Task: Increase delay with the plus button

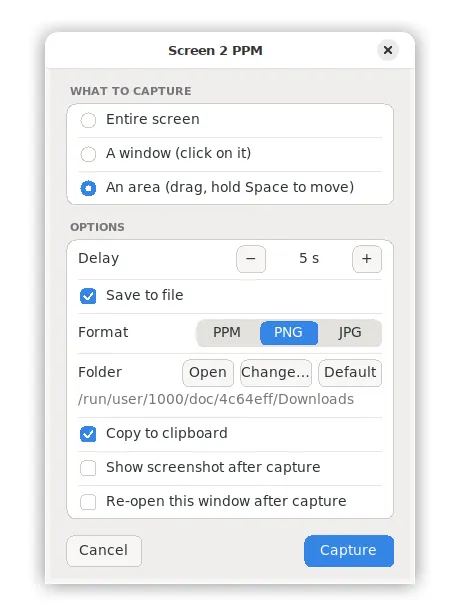Action: (367, 259)
